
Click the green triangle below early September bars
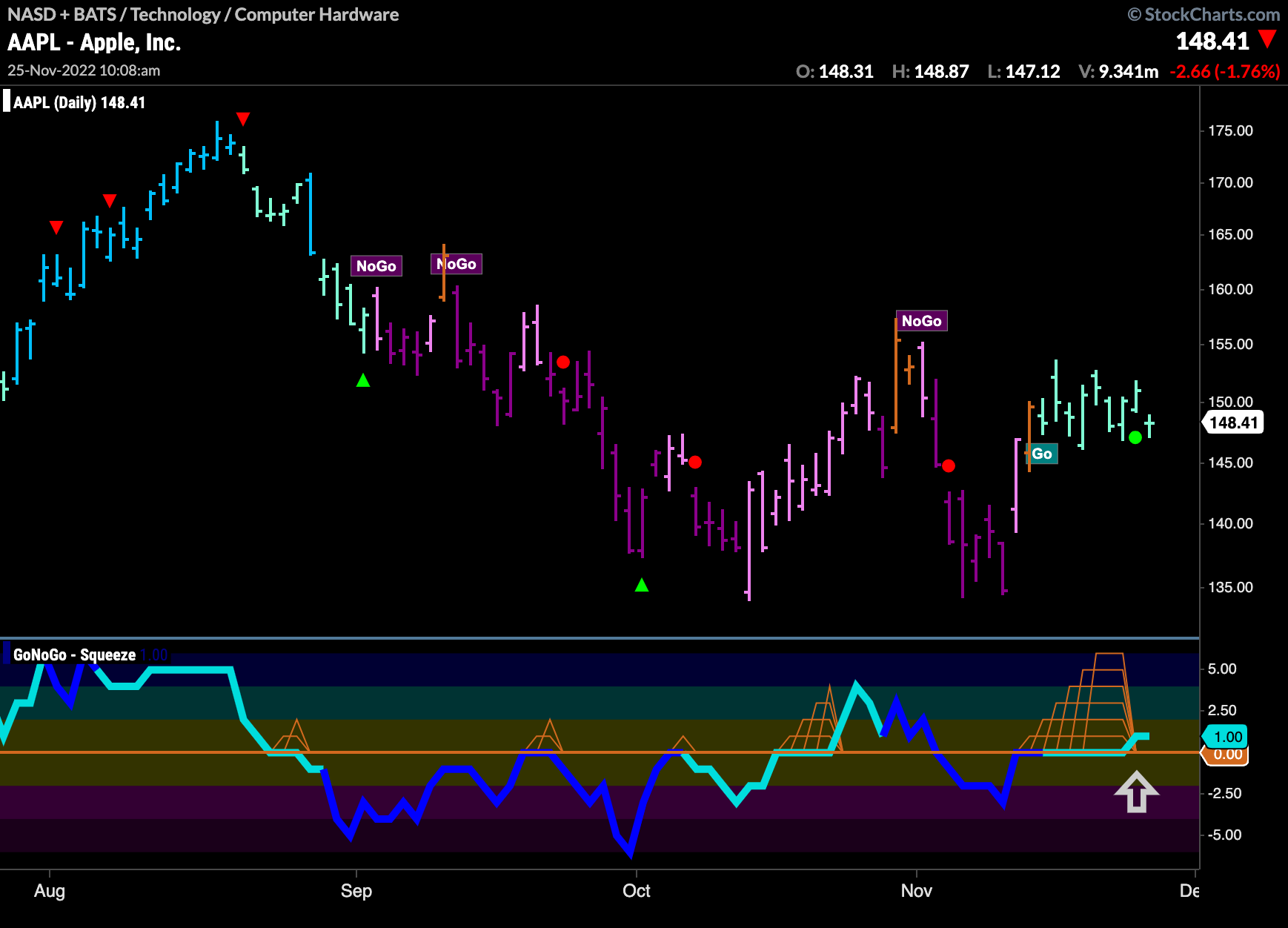click(363, 380)
